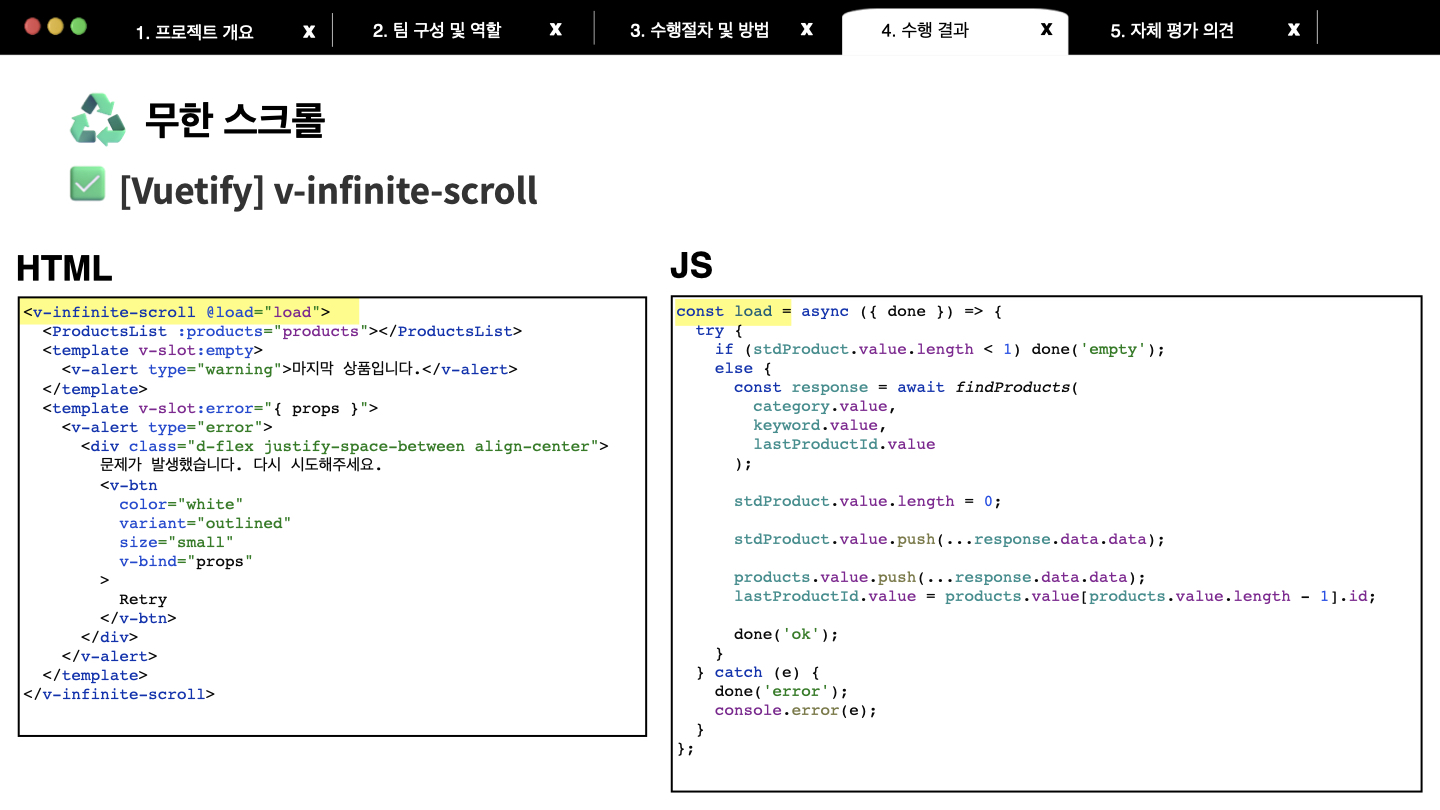
Task: Click the '마지막 상품입니다.' warning alert line
Action: pos(290,369)
